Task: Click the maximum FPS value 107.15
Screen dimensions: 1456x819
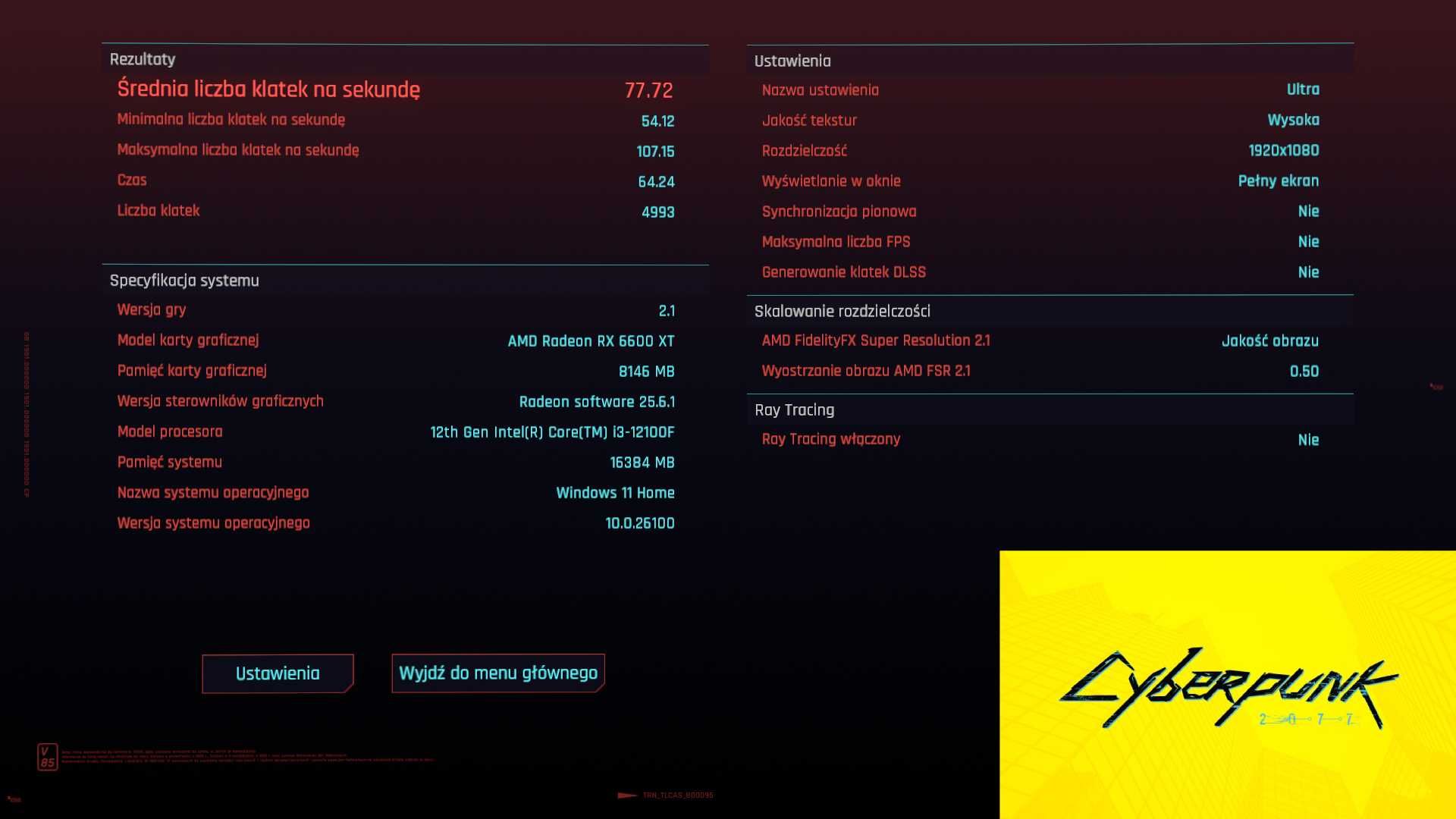Action: pyautogui.click(x=655, y=152)
